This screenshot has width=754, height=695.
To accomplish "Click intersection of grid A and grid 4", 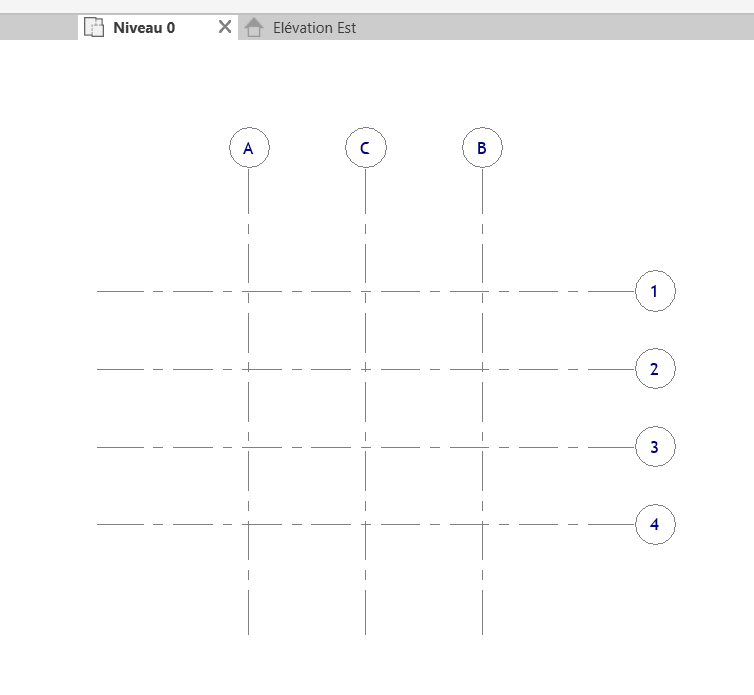I will click(249, 524).
